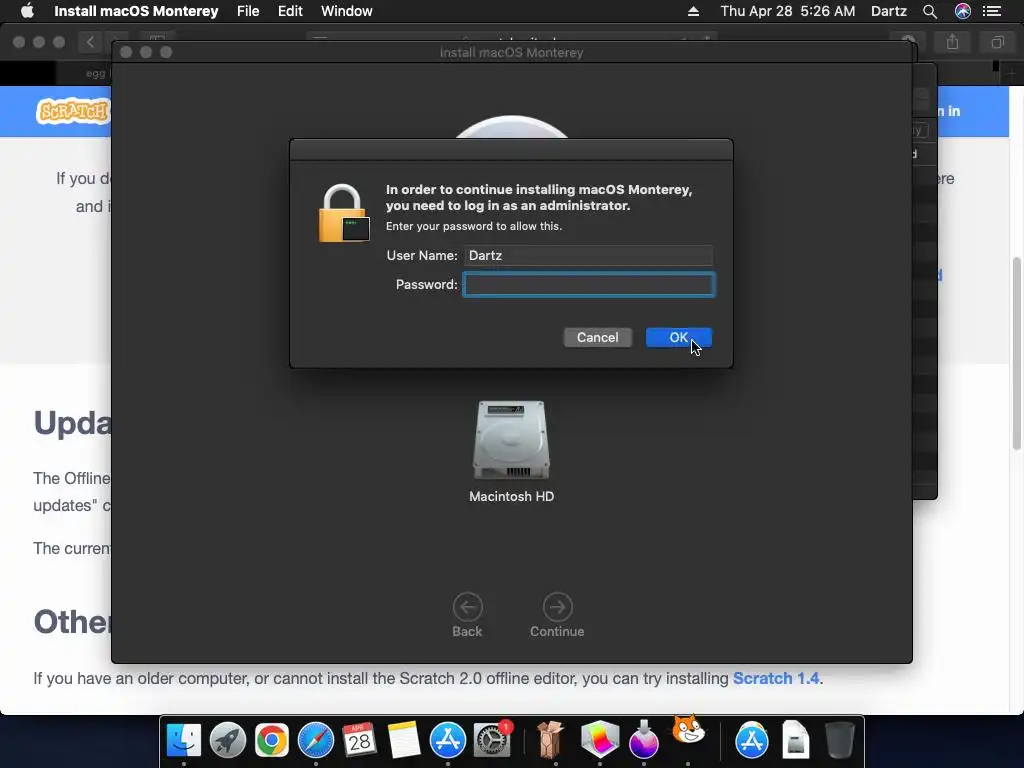Open Notes icon in the Dock
The image size is (1024, 768).
pyautogui.click(x=404, y=741)
